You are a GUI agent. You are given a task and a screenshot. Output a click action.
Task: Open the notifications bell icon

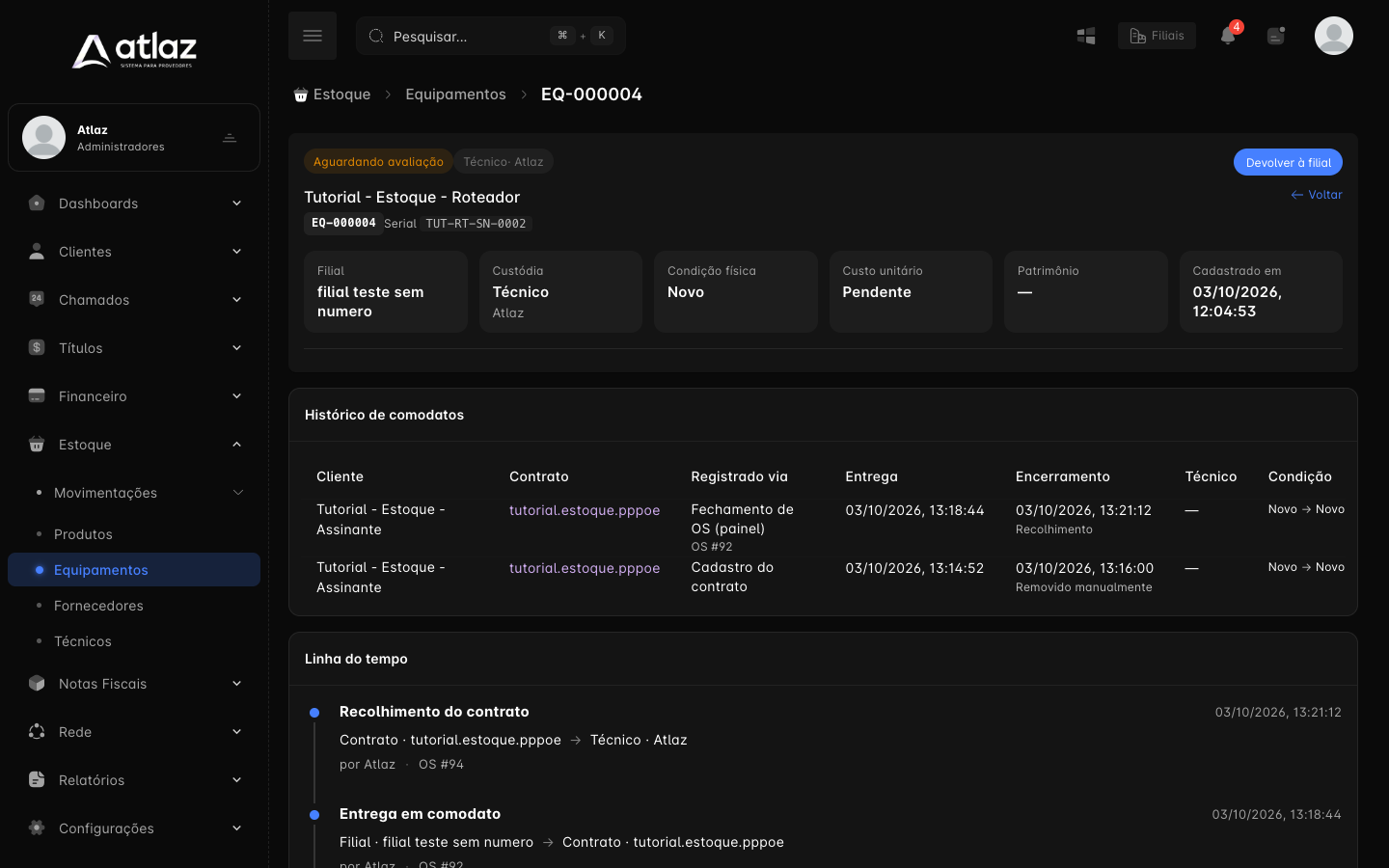coord(1228,36)
